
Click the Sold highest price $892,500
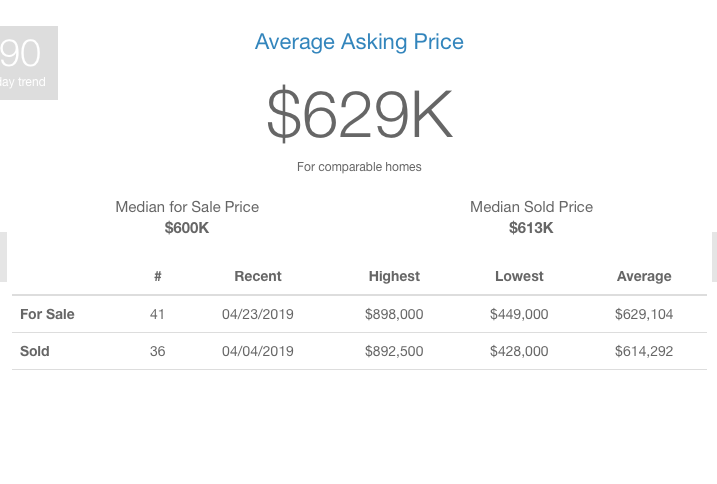coord(394,351)
